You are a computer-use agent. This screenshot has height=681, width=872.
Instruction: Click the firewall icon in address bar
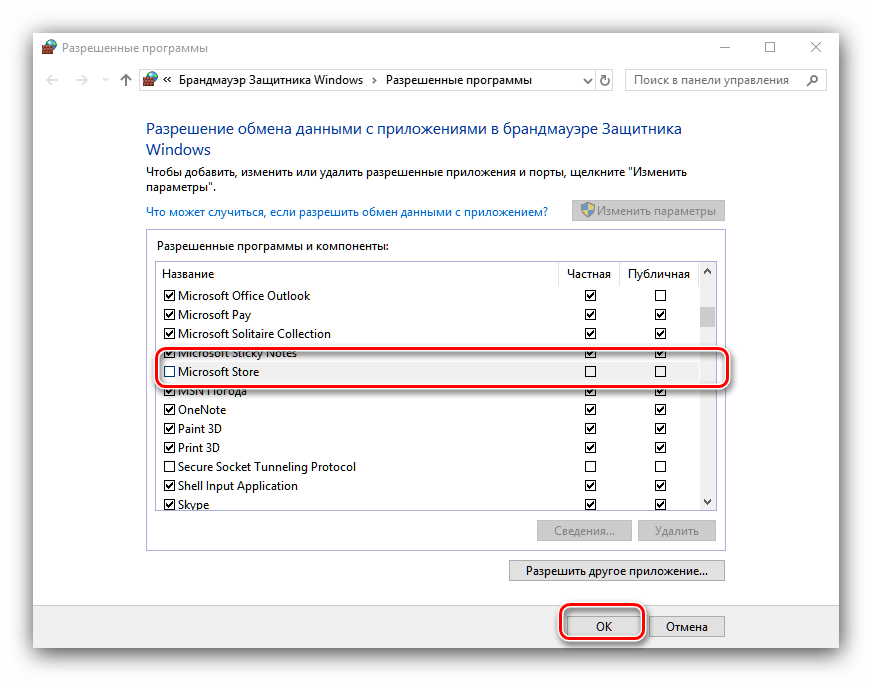pos(150,80)
